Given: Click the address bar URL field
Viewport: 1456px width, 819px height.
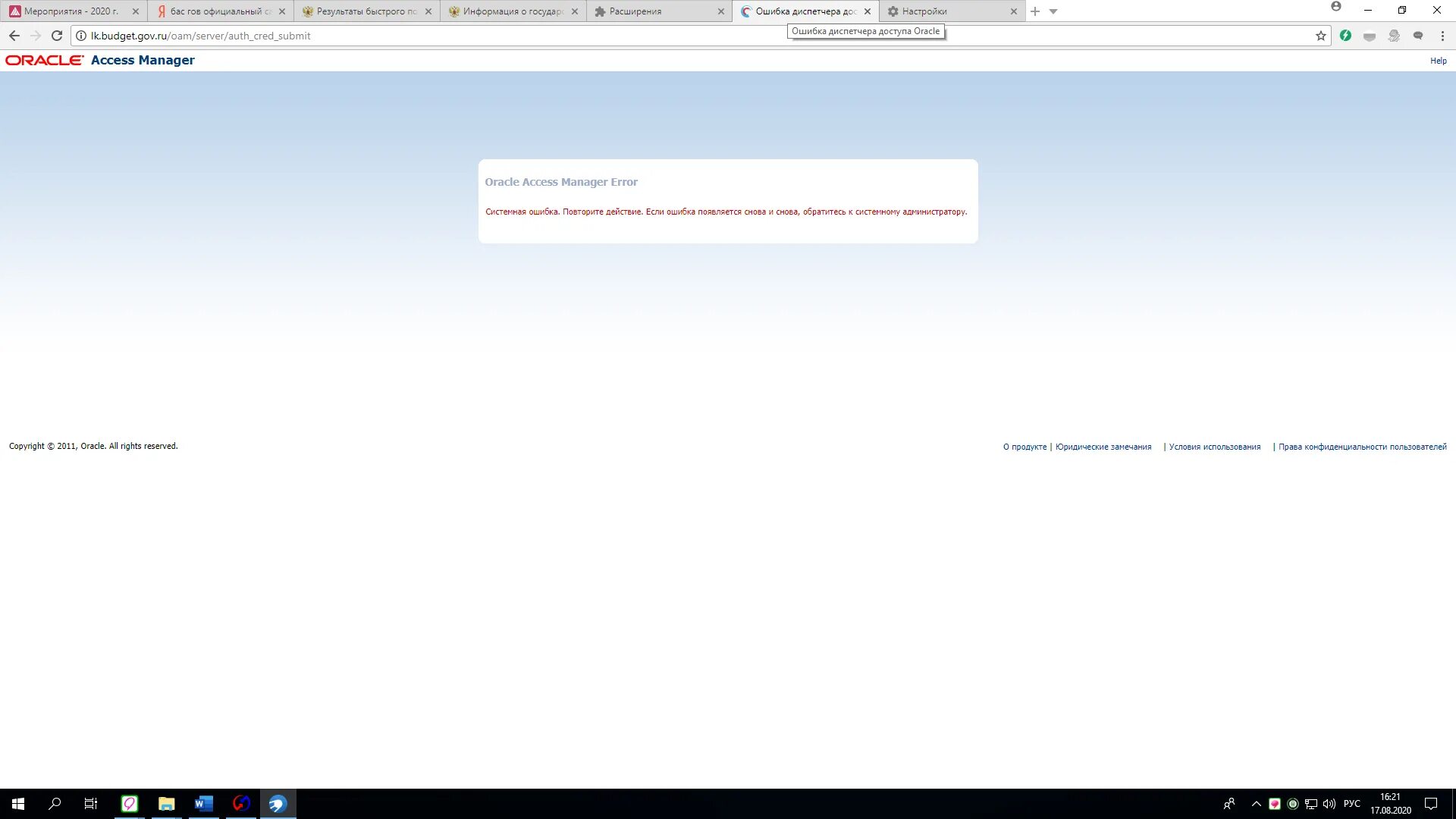Looking at the screenshot, I should (695, 36).
